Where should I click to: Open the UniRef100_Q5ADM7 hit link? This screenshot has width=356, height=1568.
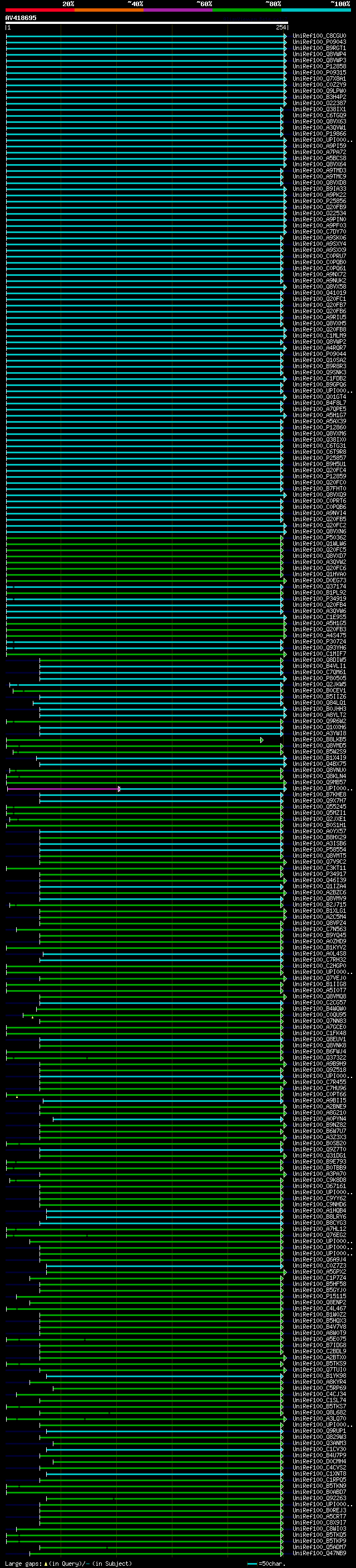[319, 1548]
